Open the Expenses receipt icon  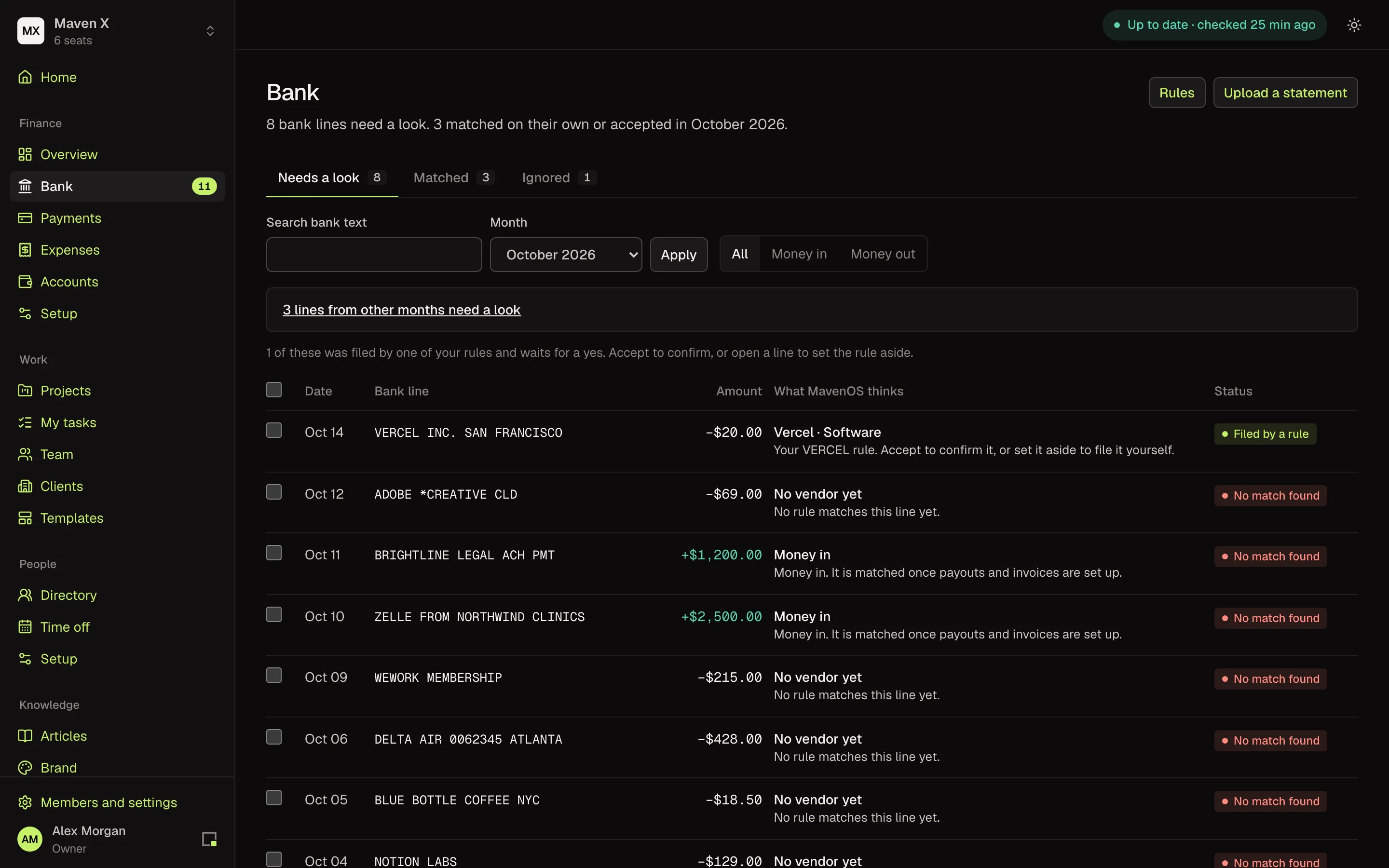25,250
